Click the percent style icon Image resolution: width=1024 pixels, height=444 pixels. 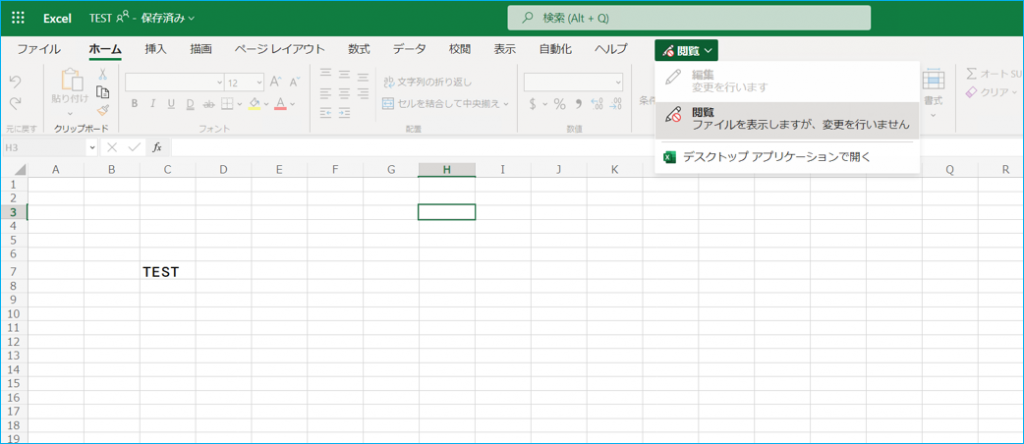(x=560, y=104)
